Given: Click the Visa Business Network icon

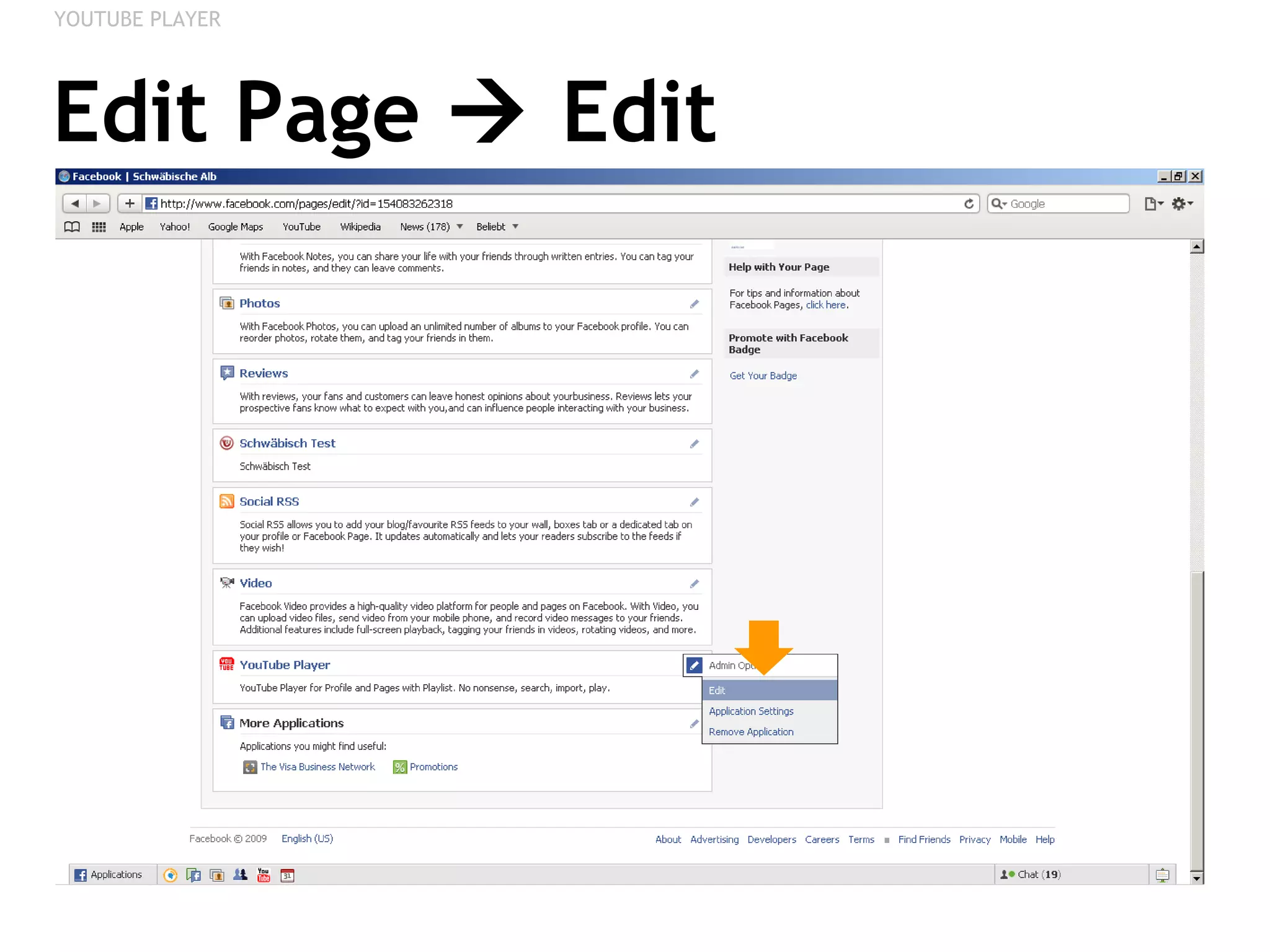Looking at the screenshot, I should click(250, 767).
